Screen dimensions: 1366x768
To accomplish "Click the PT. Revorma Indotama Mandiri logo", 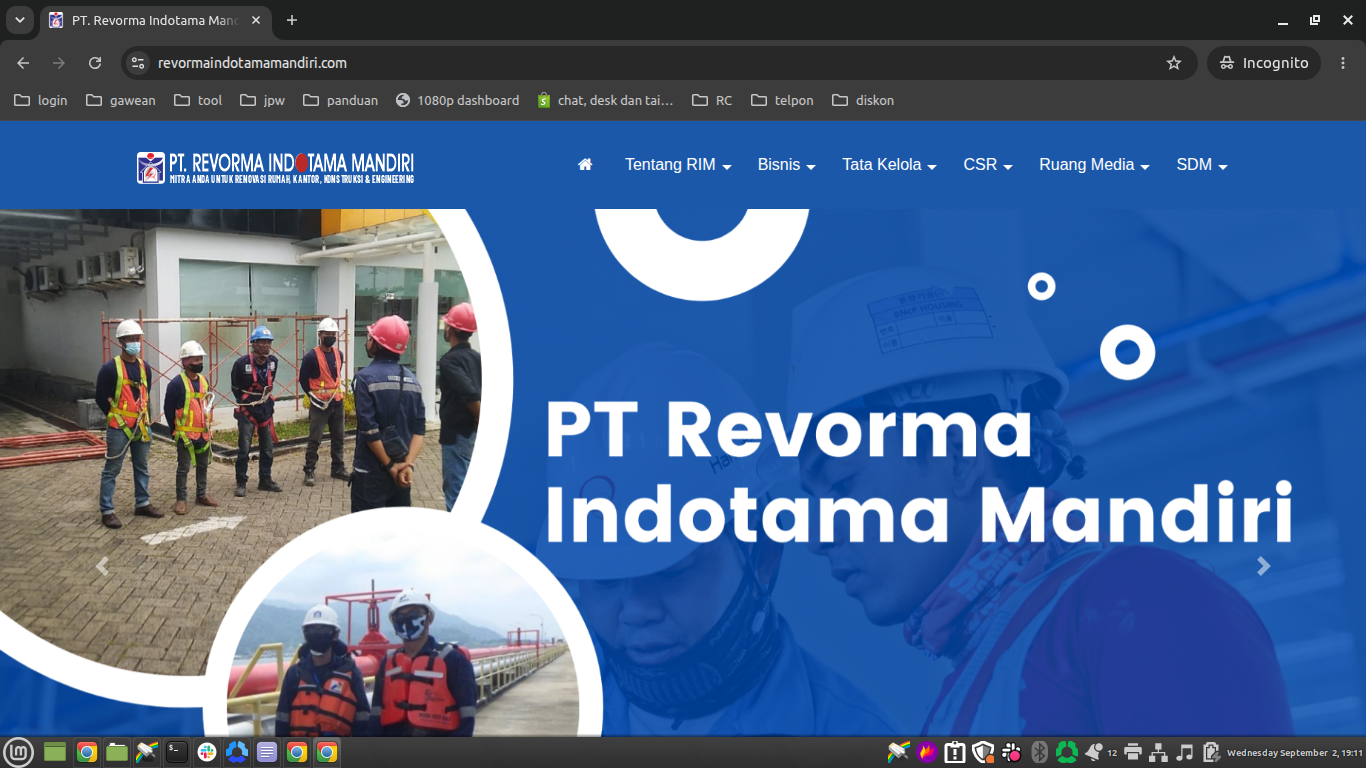I will (x=275, y=167).
